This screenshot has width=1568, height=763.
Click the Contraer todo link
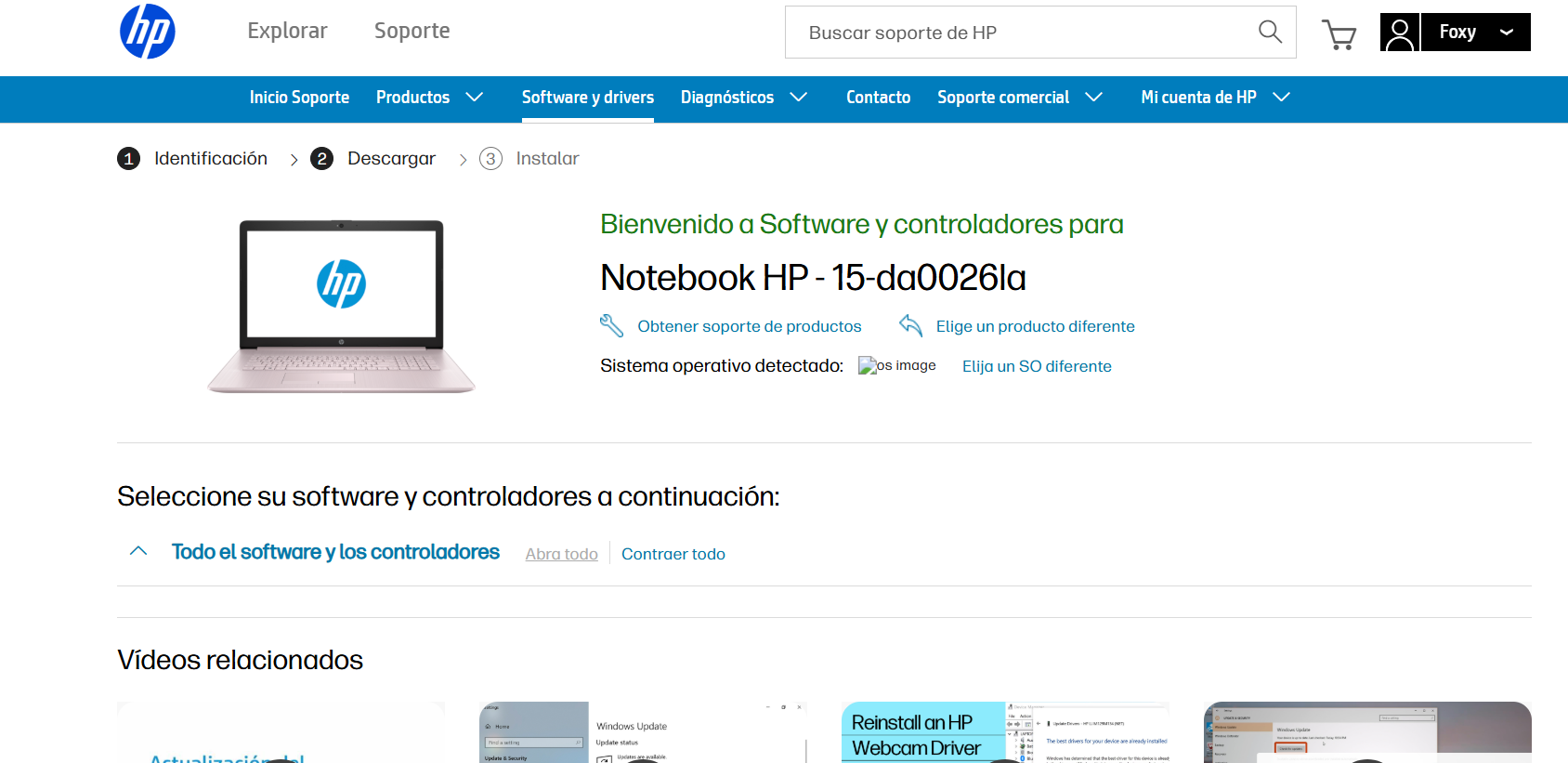click(673, 554)
